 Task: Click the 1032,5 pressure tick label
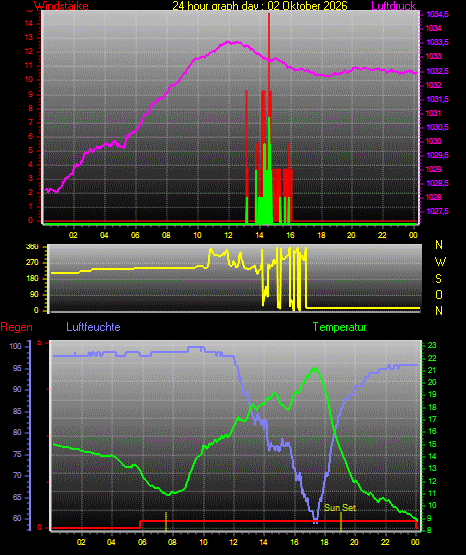tap(437, 71)
